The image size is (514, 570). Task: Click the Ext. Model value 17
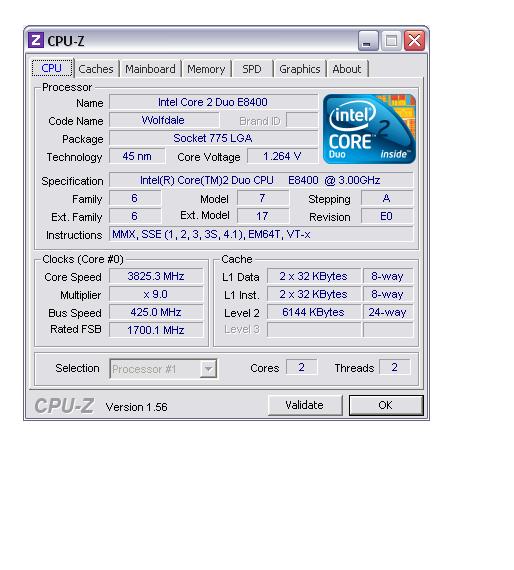coord(263,216)
